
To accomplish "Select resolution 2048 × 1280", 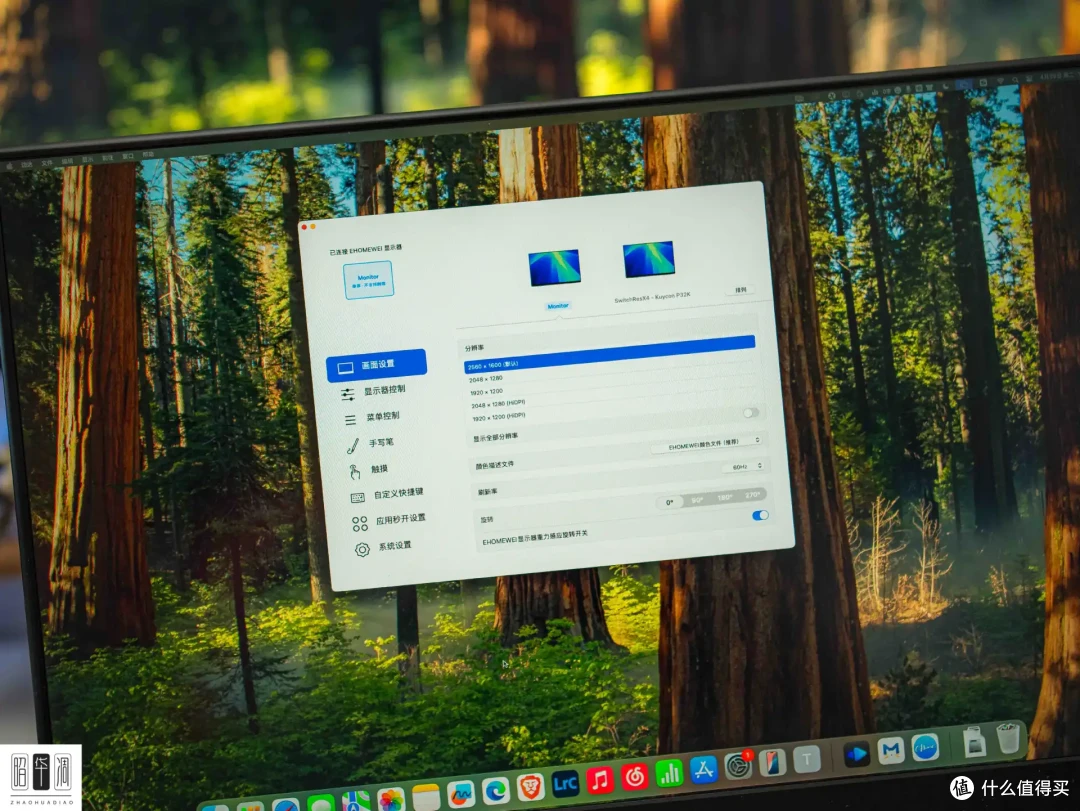I will [485, 379].
